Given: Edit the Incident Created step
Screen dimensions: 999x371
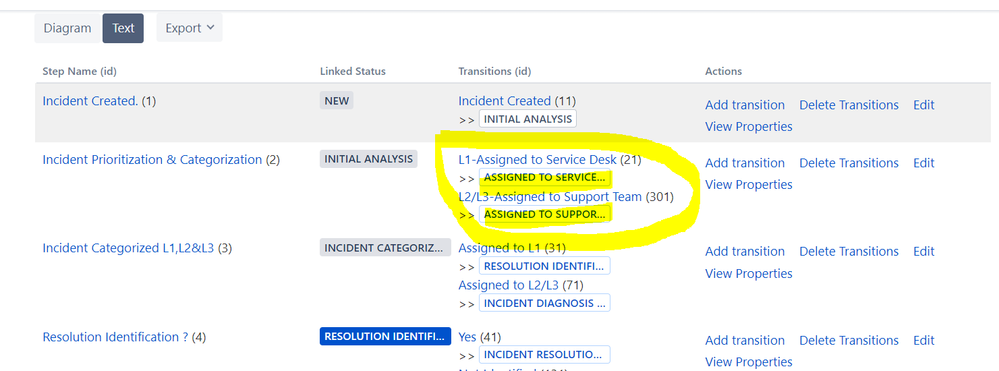Looking at the screenshot, I should [924, 105].
